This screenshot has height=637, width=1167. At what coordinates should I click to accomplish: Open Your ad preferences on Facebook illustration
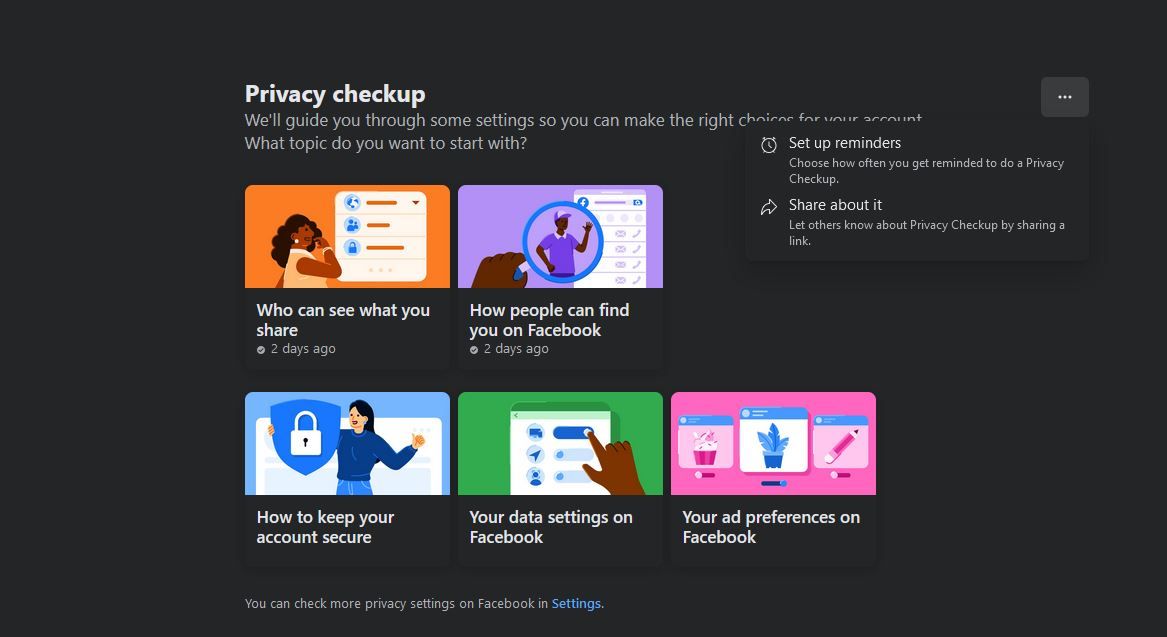click(773, 444)
